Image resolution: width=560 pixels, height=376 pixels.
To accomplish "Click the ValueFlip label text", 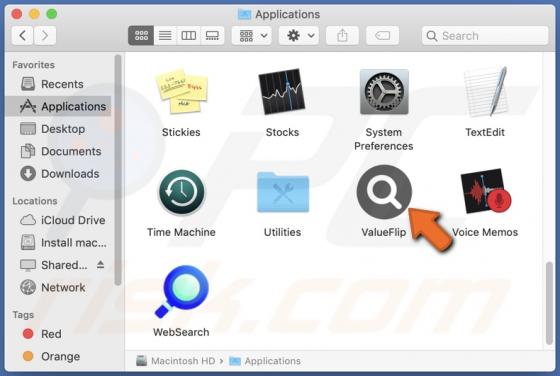I will point(384,232).
